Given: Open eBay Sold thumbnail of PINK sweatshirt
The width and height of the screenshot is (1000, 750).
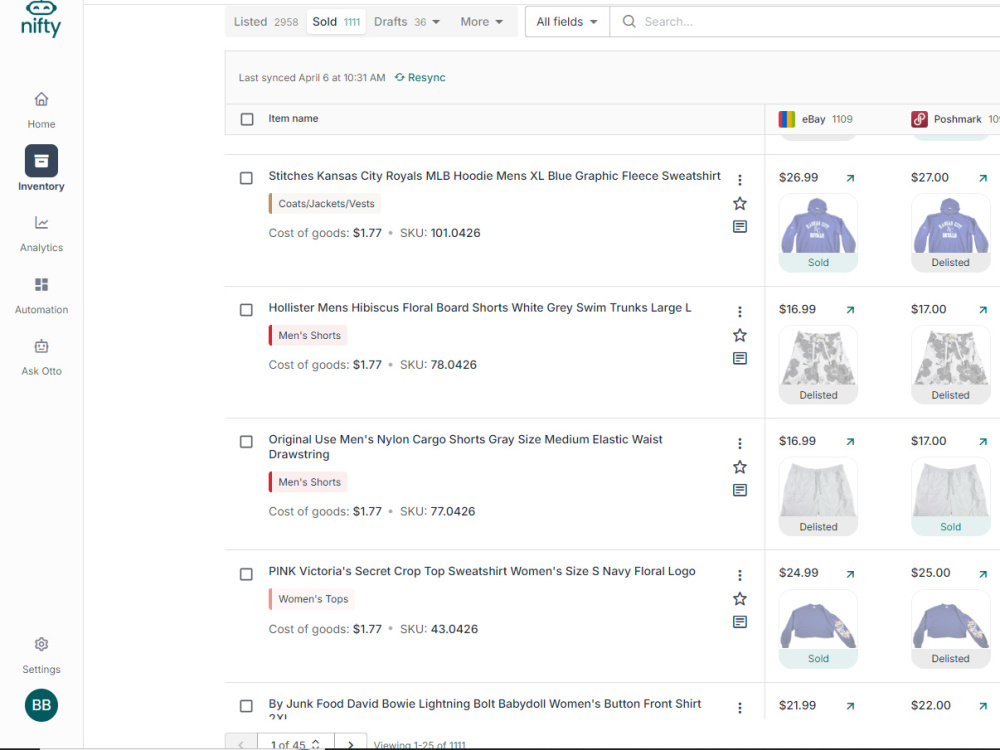Looking at the screenshot, I should (x=818, y=629).
